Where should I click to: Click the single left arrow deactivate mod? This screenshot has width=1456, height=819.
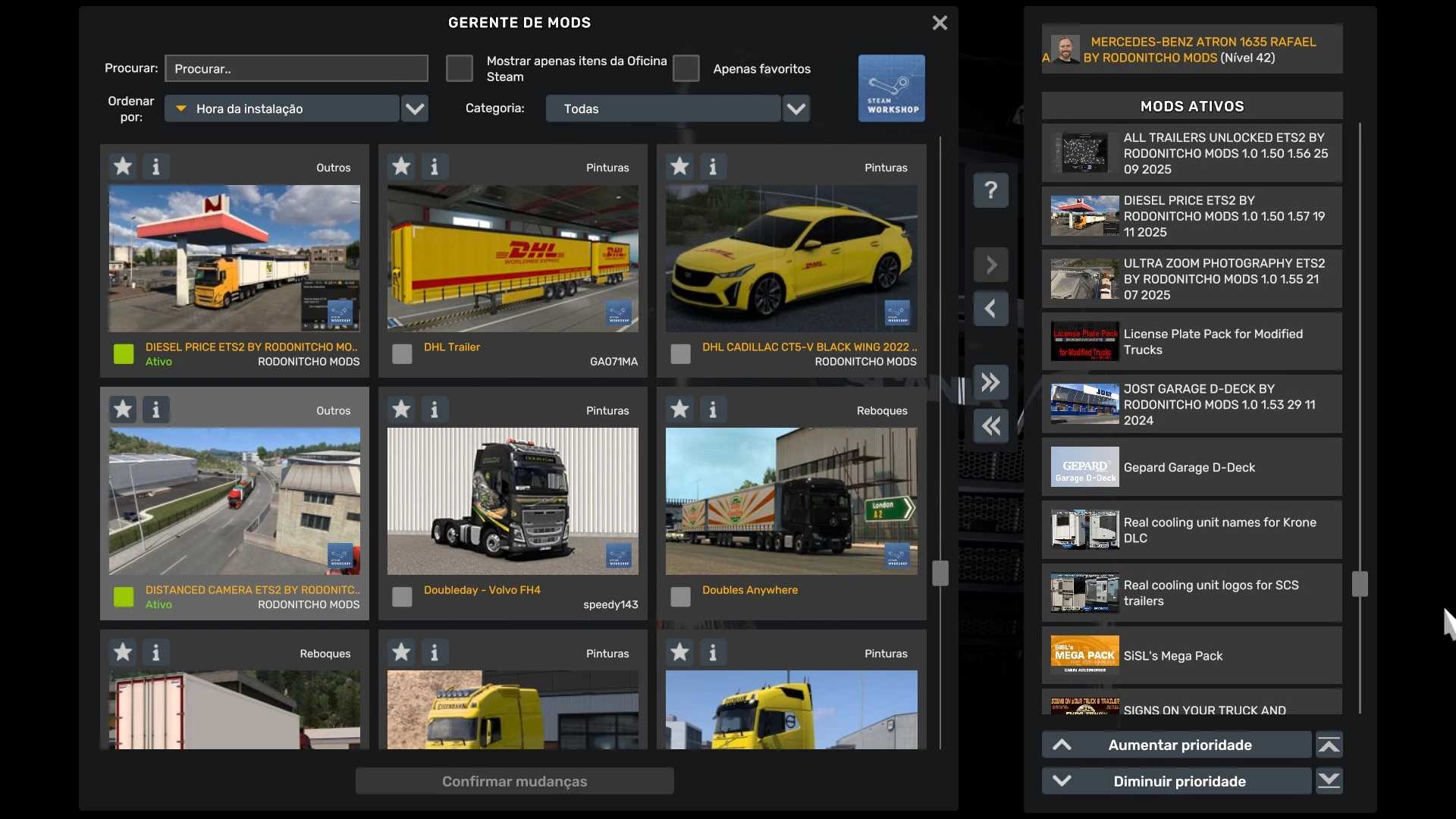(x=990, y=309)
